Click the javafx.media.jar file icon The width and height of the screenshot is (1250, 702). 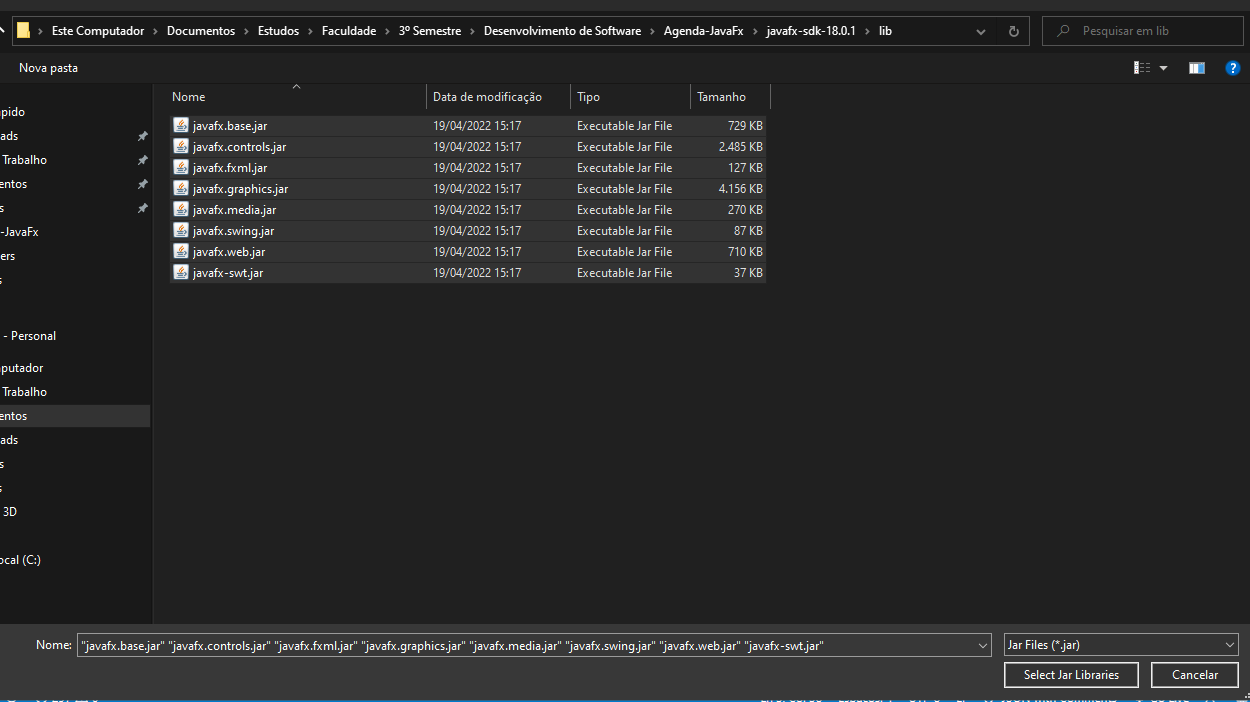pos(181,210)
